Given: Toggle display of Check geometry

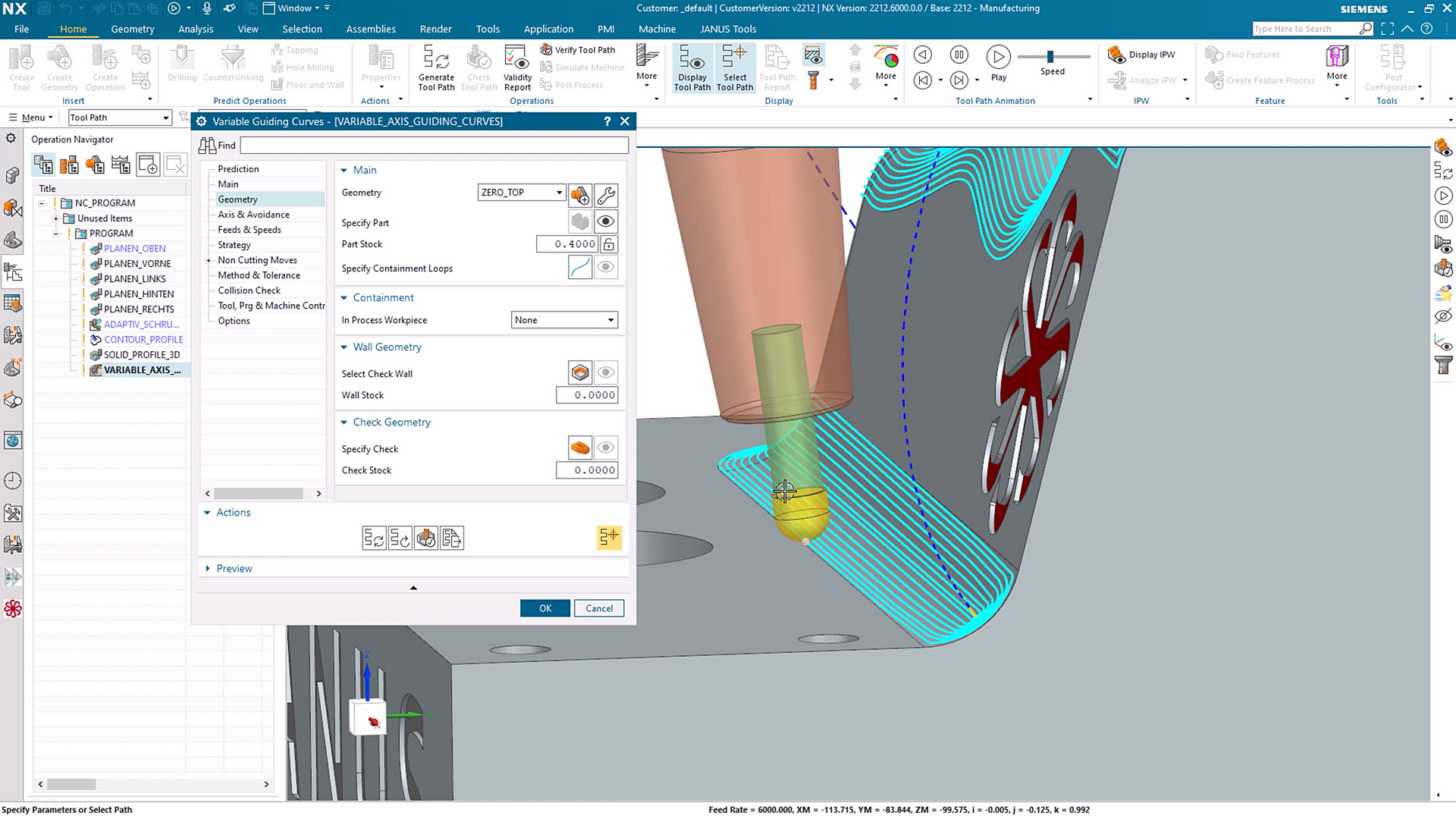Looking at the screenshot, I should 606,447.
